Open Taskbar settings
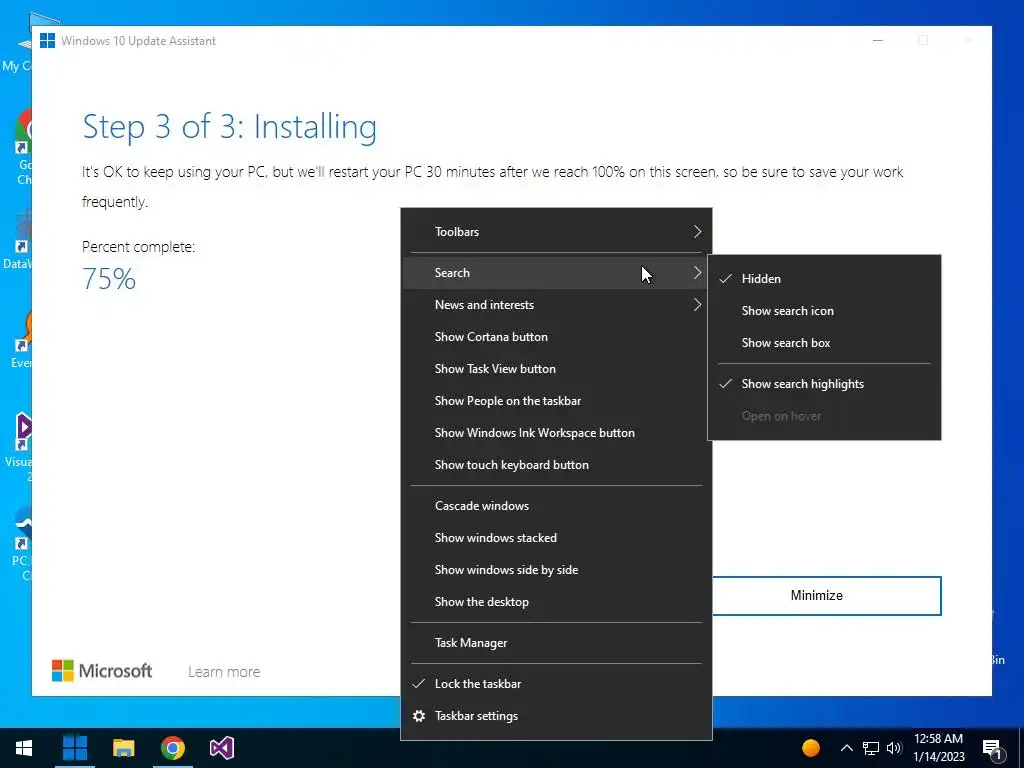The width and height of the screenshot is (1024, 768). tap(556, 716)
